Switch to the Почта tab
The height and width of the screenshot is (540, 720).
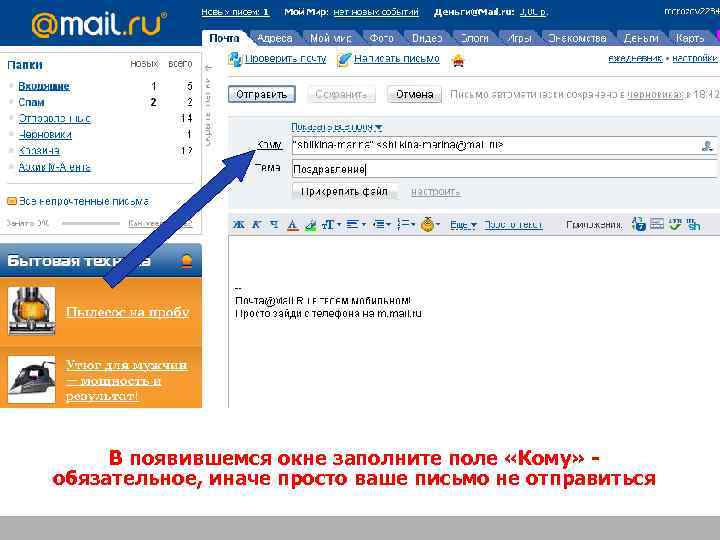(x=224, y=38)
